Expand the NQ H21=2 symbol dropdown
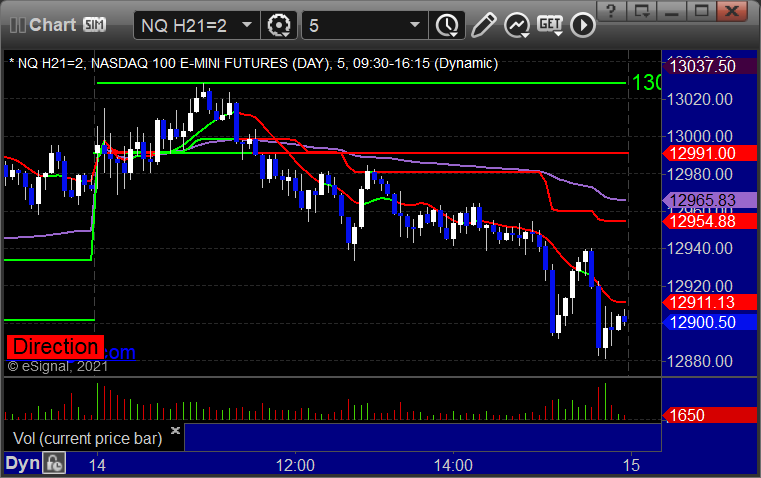Viewport: 761px width, 478px height. pyautogui.click(x=247, y=25)
